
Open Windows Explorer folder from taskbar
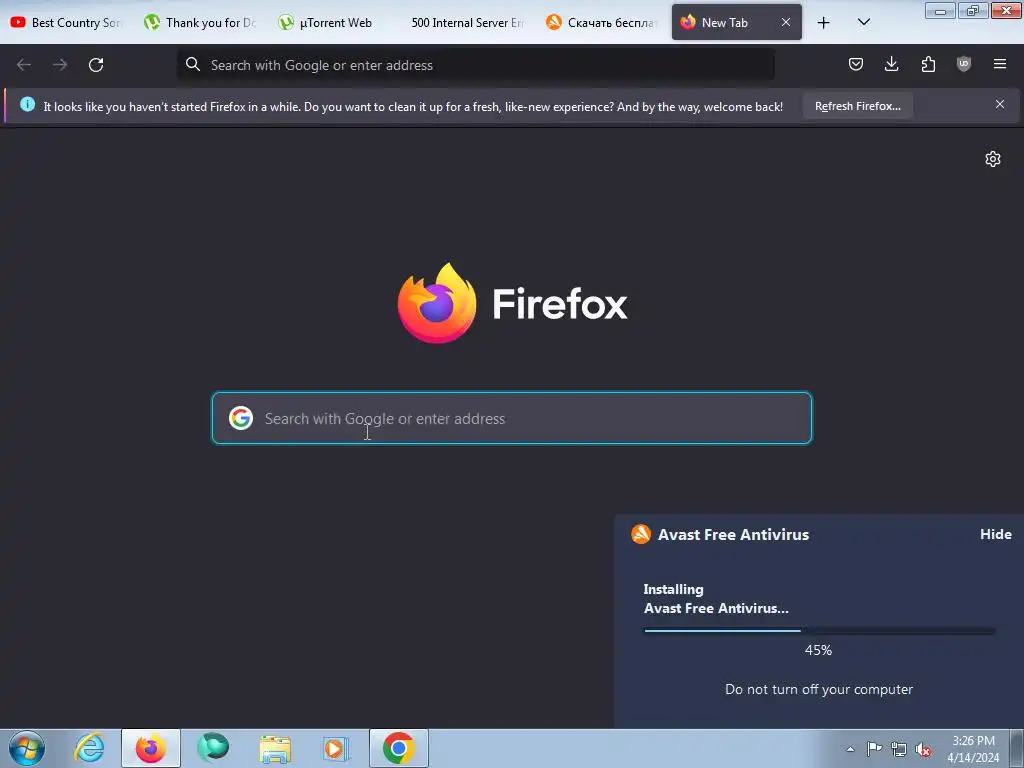275,748
